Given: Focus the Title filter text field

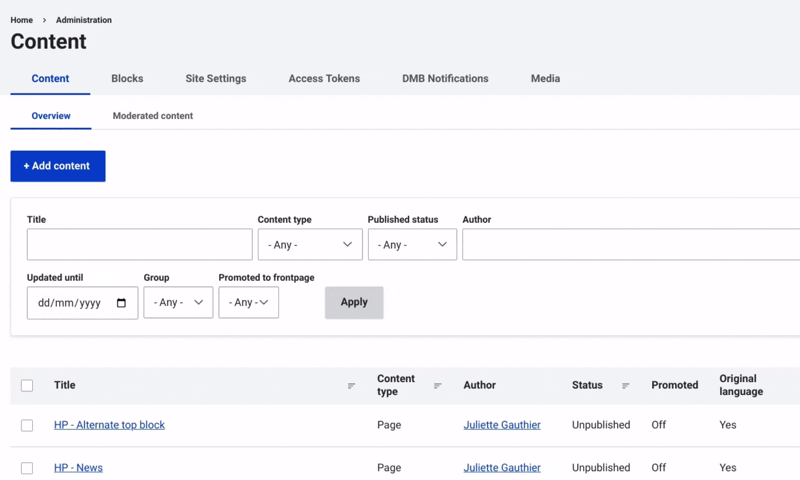Looking at the screenshot, I should pos(139,245).
